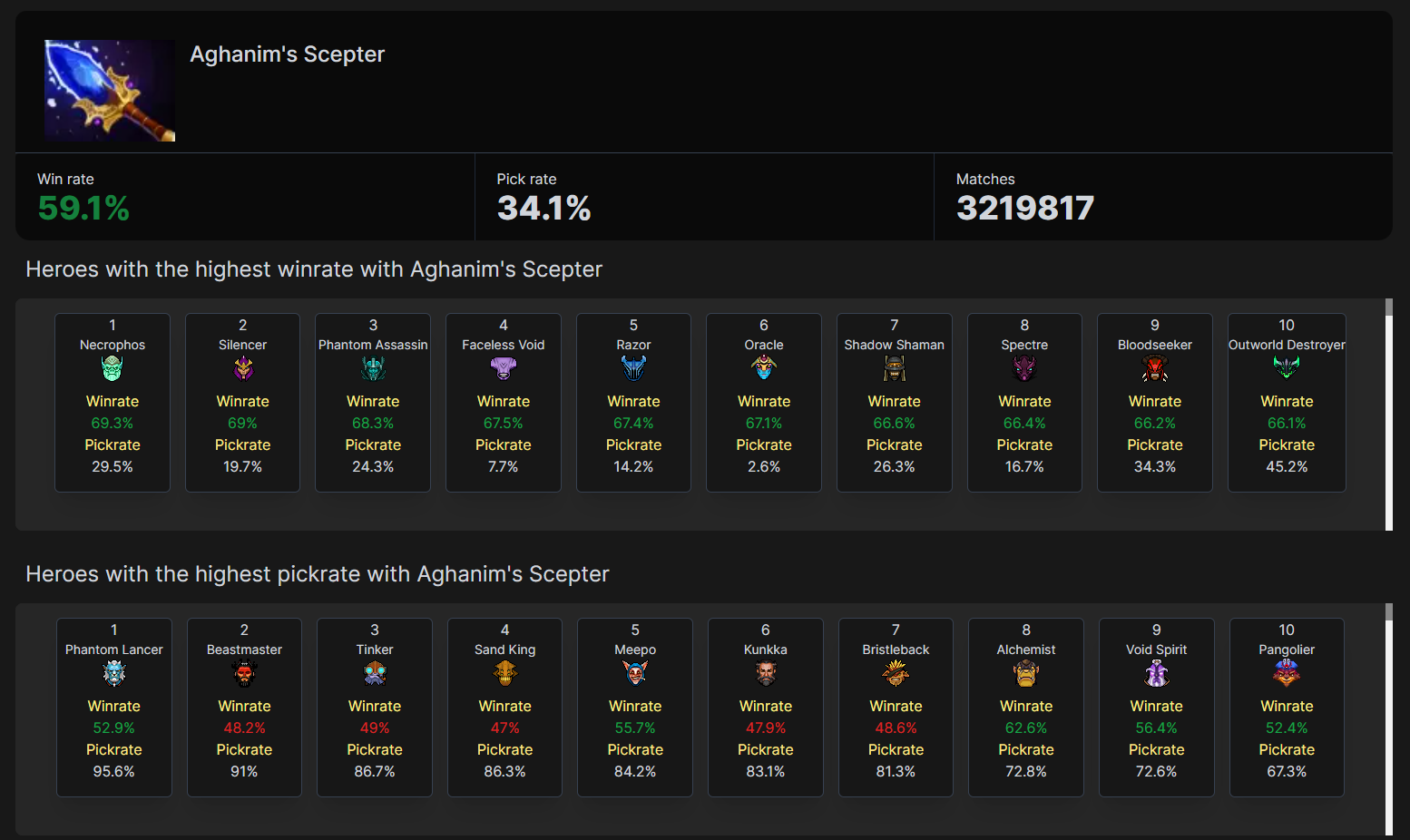Select the Bloodseeker hero icon
This screenshot has width=1410, height=840.
click(1155, 368)
